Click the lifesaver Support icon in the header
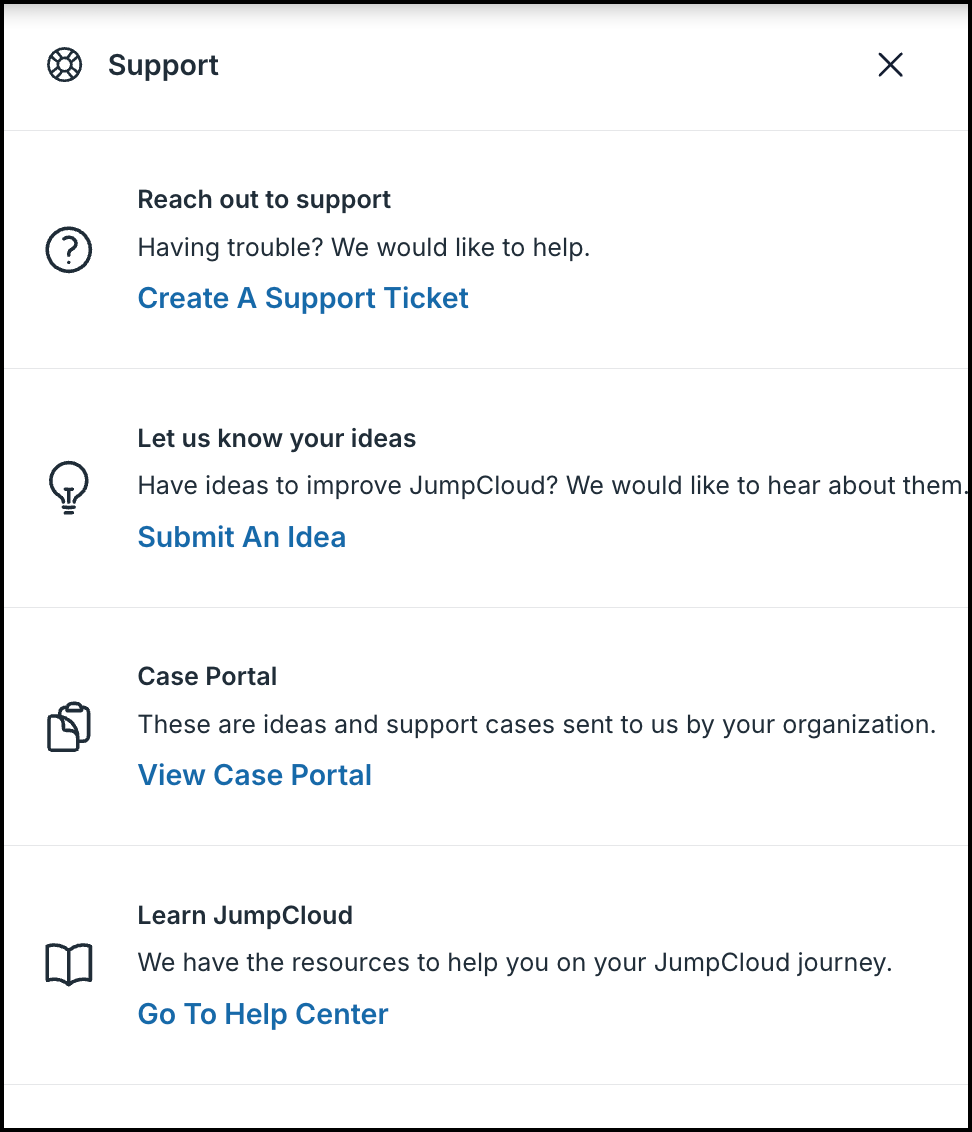The height and width of the screenshot is (1132, 972). tap(64, 64)
